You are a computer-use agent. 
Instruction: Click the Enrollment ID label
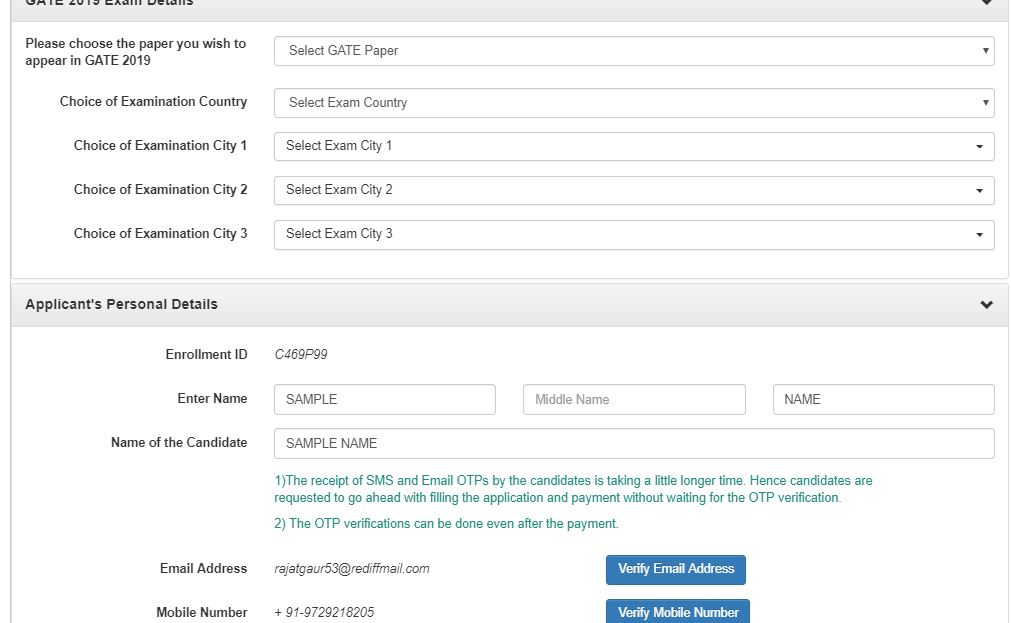[206, 354]
